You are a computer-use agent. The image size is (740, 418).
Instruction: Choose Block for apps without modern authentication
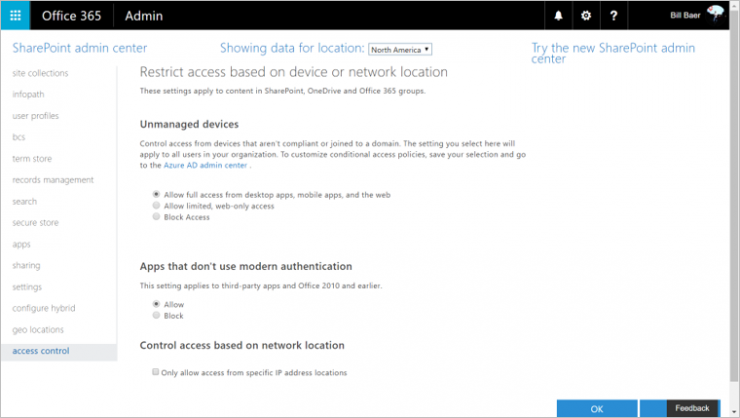[156, 315]
